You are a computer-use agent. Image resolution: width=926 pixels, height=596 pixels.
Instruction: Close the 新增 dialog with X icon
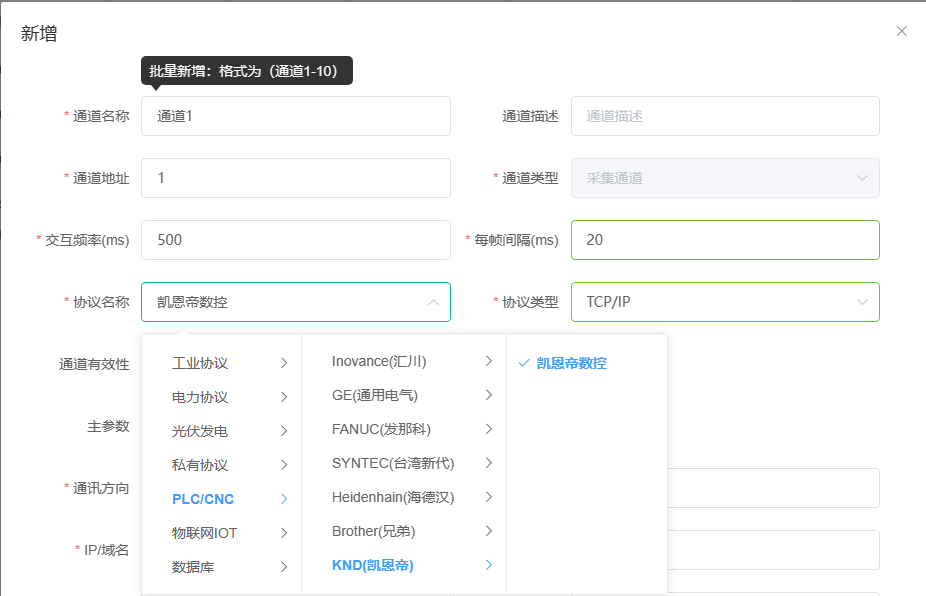click(901, 31)
